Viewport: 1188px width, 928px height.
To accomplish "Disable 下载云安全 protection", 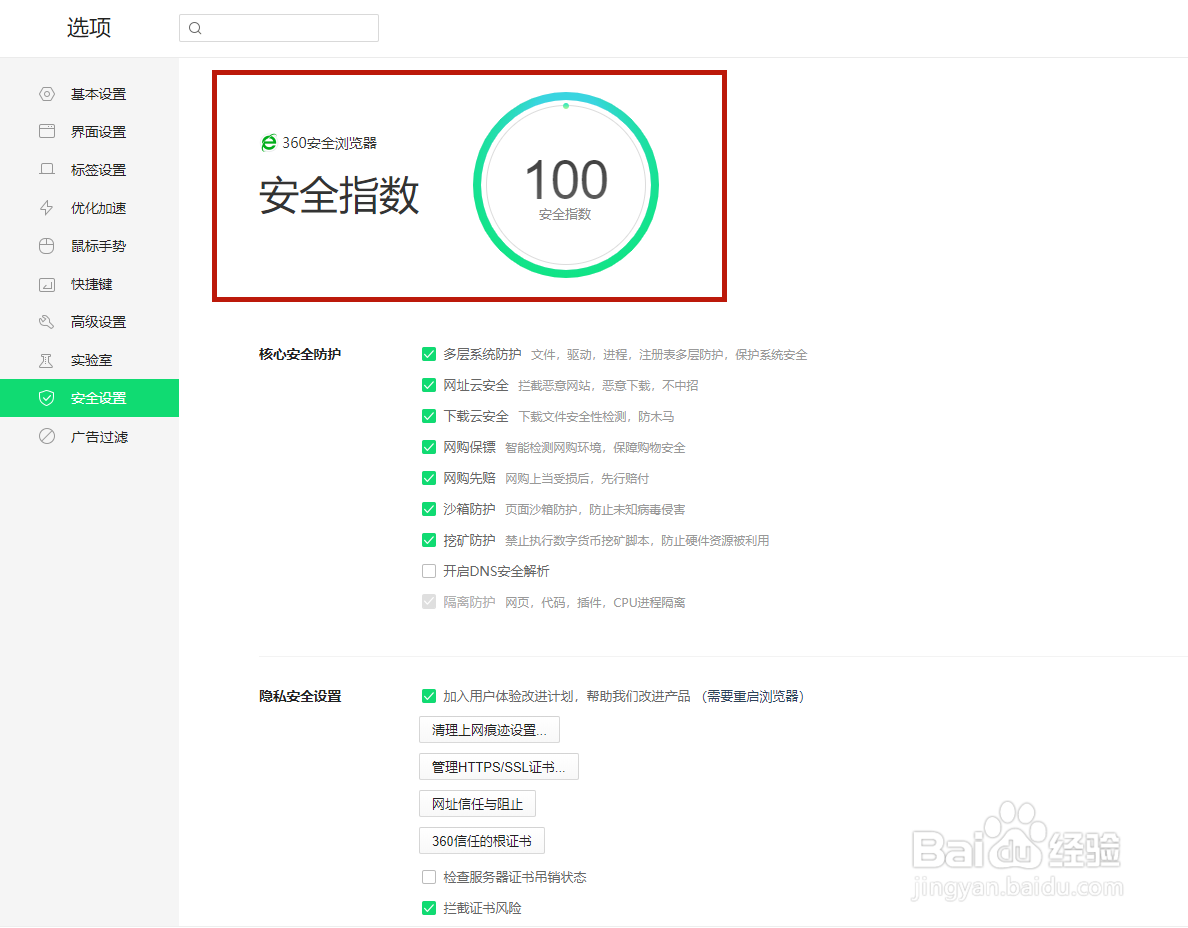I will click(429, 416).
